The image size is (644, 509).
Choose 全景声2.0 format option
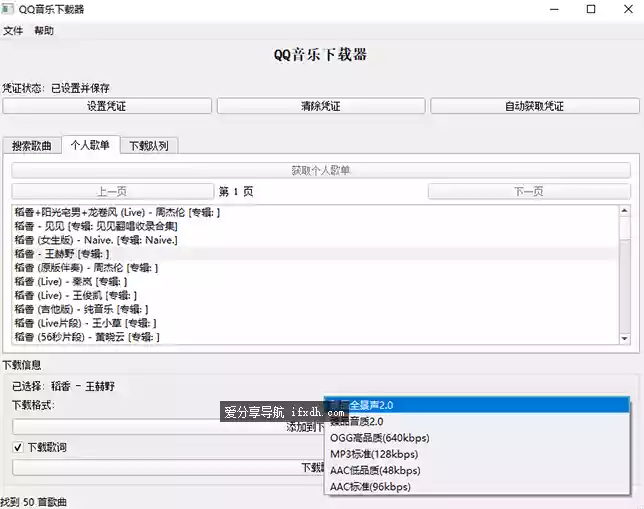[477, 405]
